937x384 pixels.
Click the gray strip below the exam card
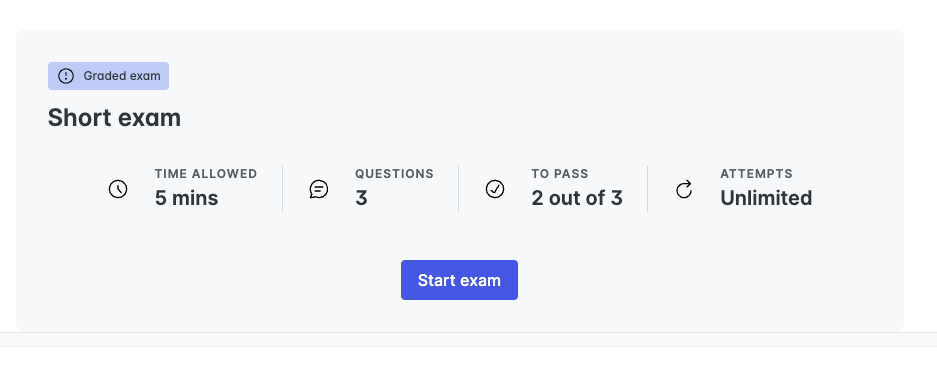pyautogui.click(x=468, y=339)
